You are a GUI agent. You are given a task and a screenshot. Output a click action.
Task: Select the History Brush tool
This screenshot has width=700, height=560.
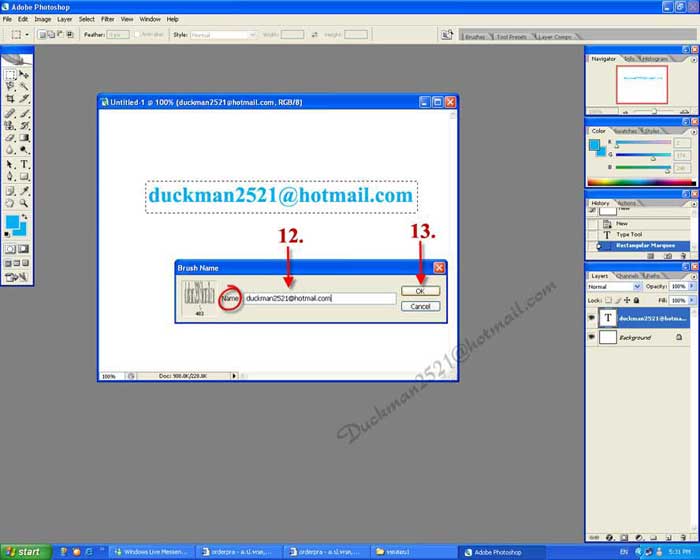(24, 125)
